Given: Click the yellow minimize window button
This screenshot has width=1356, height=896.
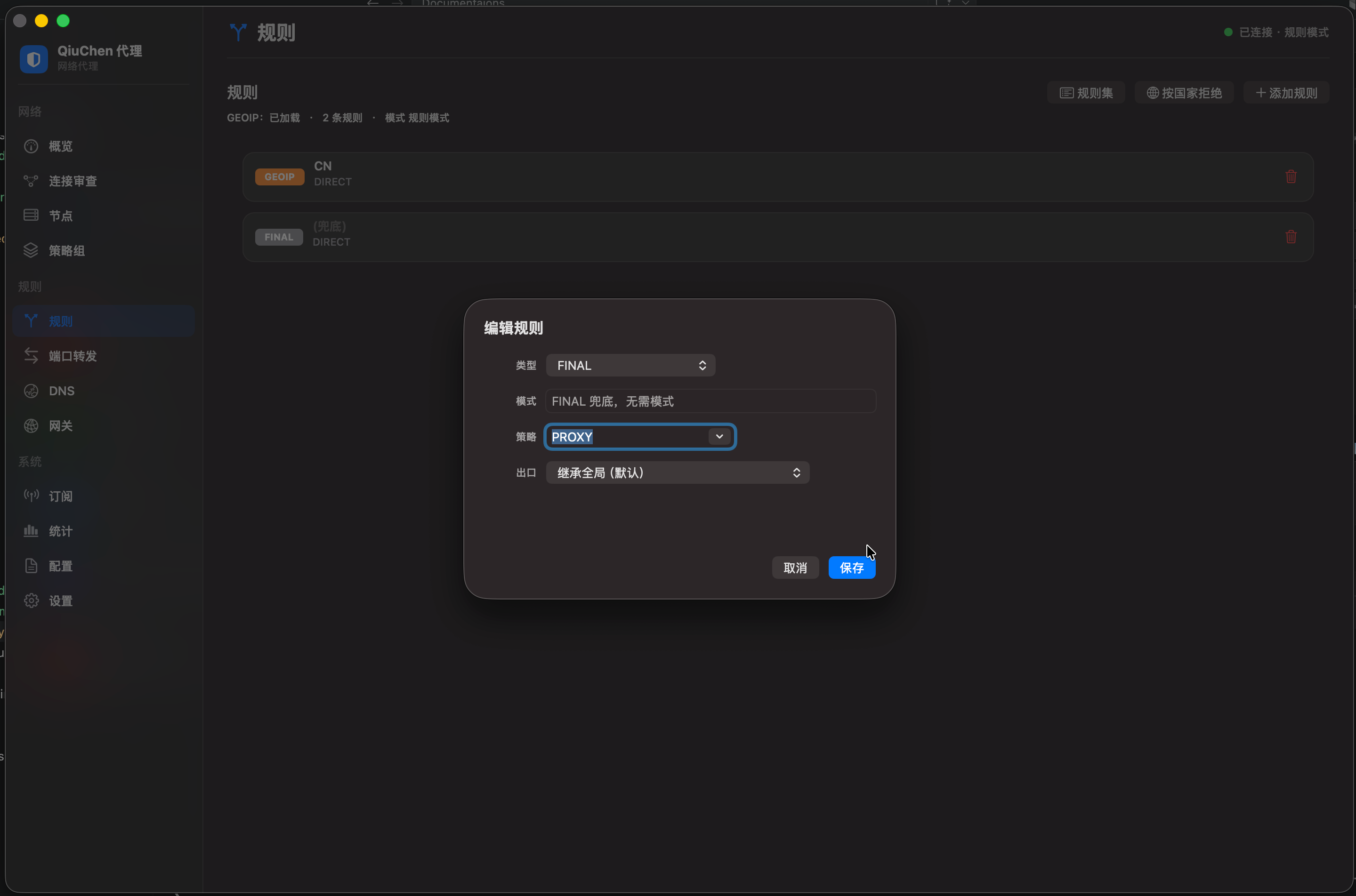Looking at the screenshot, I should (41, 21).
